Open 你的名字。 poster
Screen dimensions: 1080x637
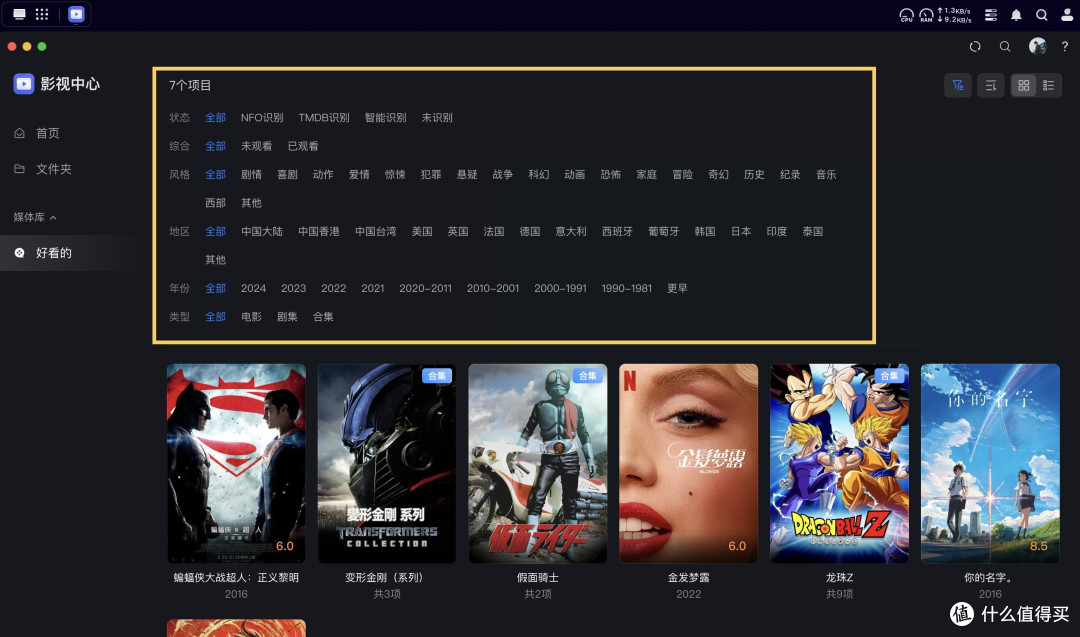[x=990, y=463]
